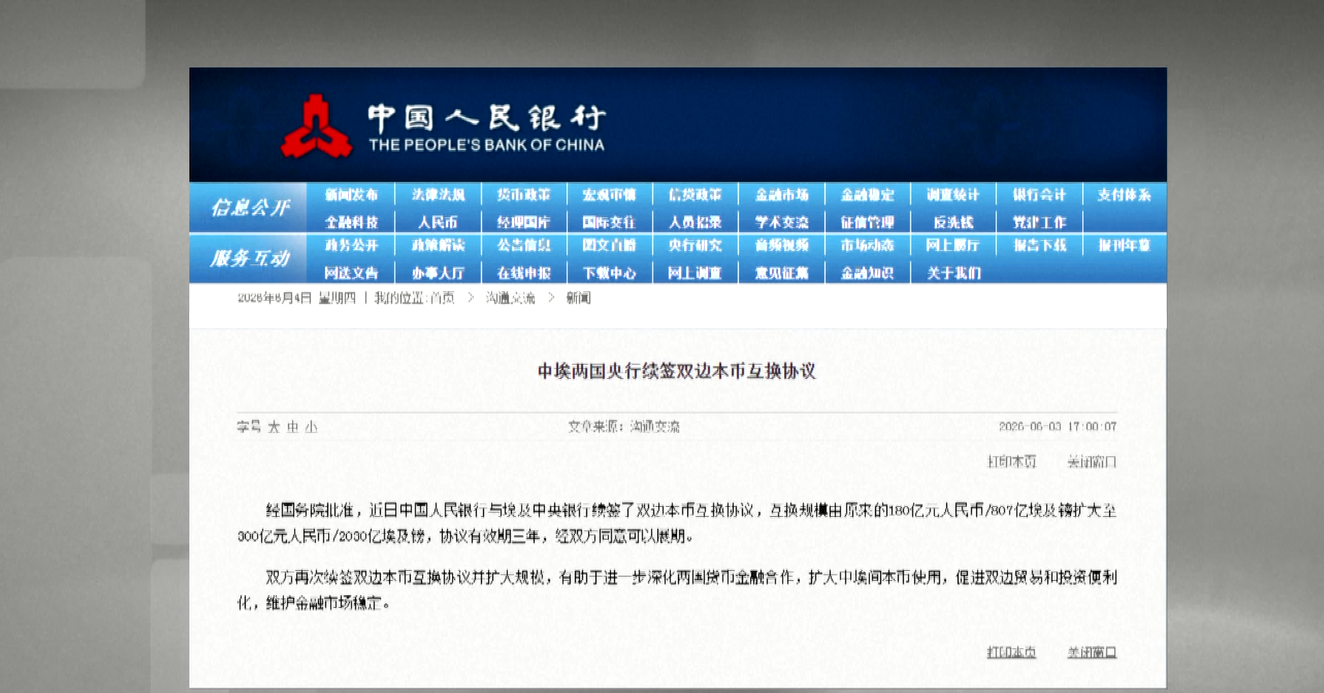Set the article font size to 大

click(273, 427)
